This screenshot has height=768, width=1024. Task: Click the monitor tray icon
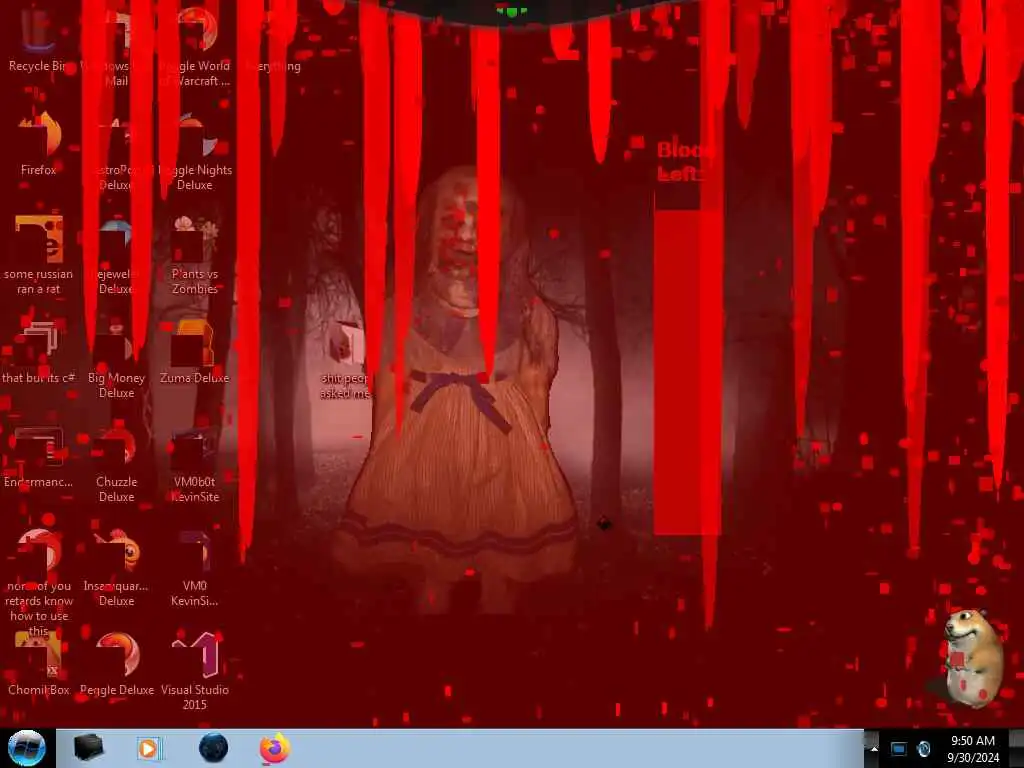click(899, 749)
